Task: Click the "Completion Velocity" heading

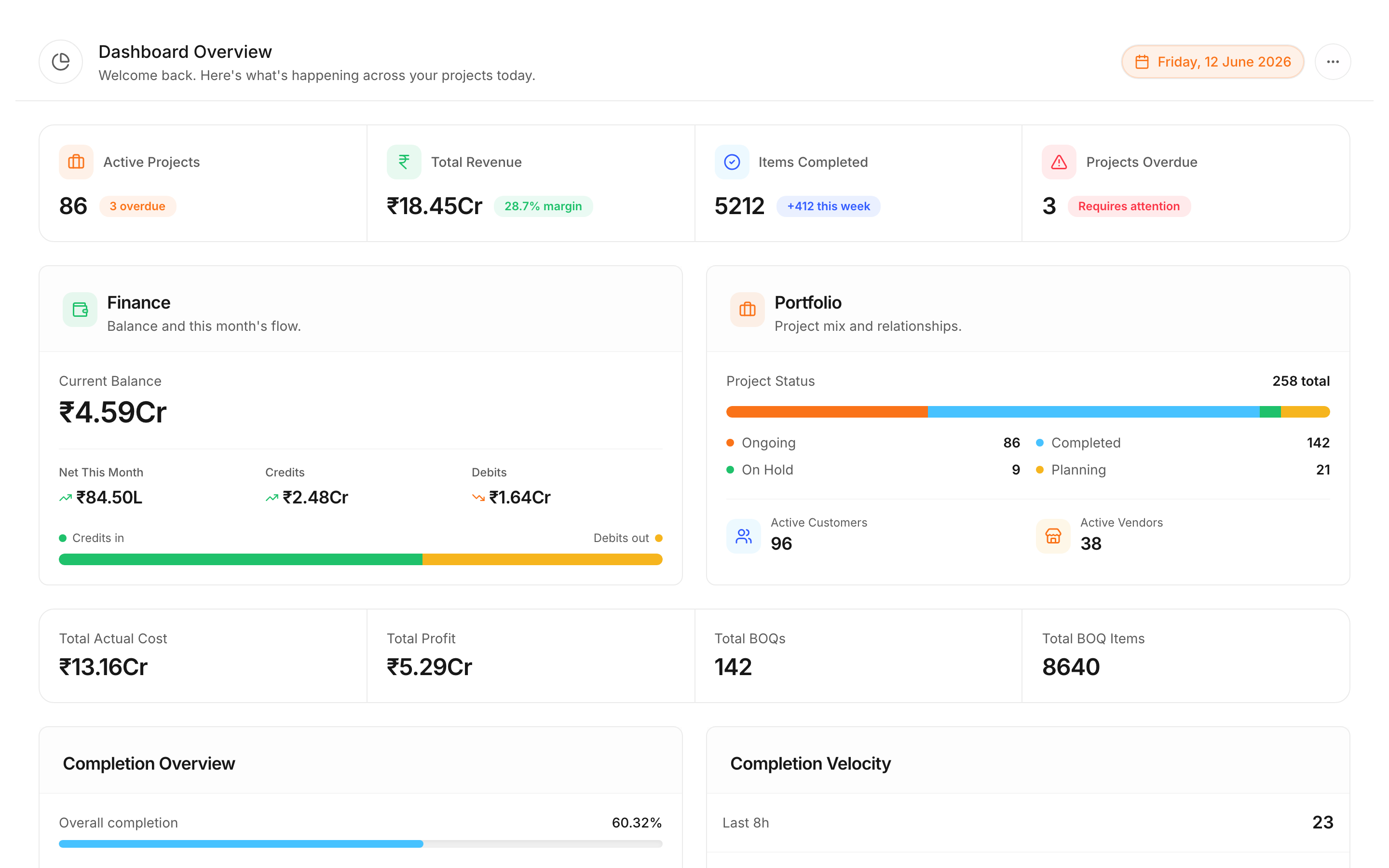Action: (x=810, y=763)
